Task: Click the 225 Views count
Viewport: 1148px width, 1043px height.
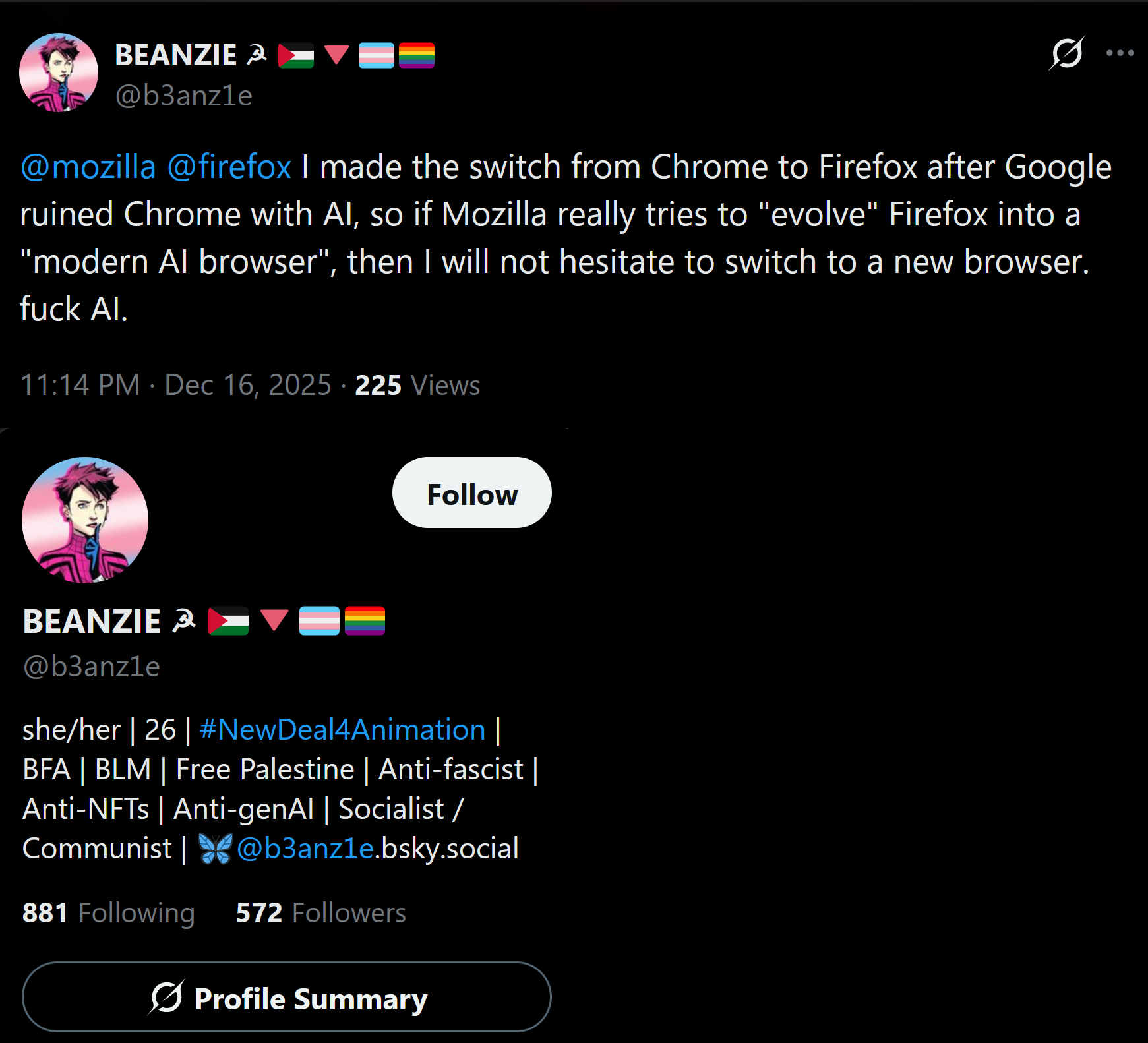Action: pyautogui.click(x=417, y=385)
